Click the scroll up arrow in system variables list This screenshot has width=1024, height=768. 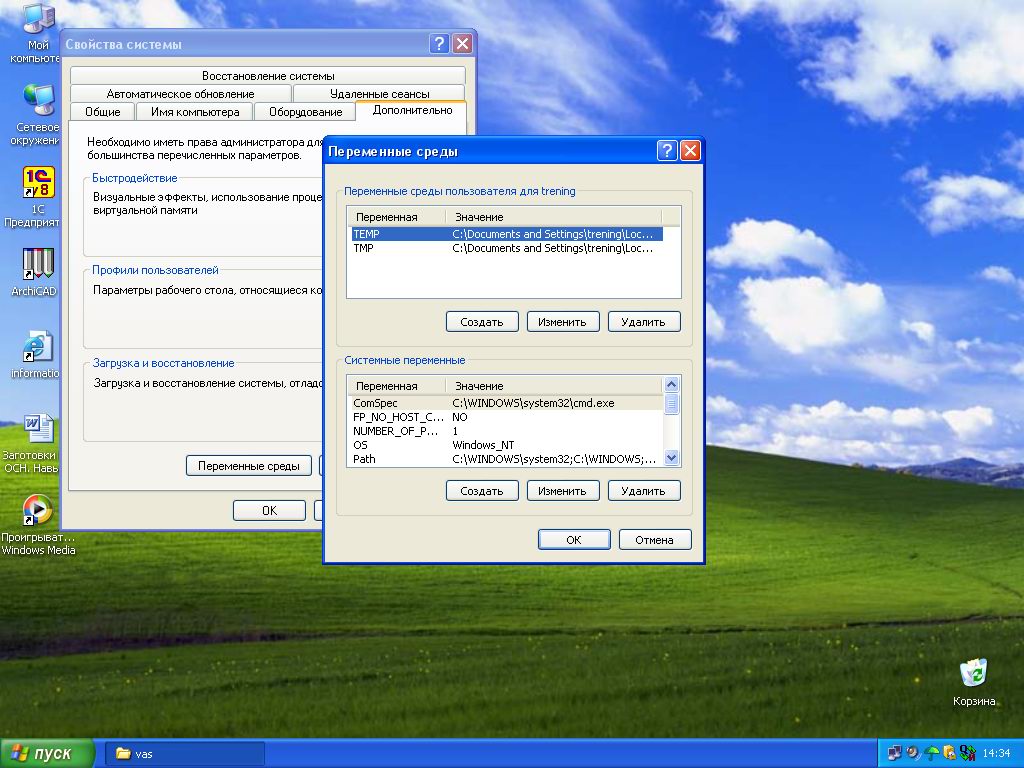(x=671, y=385)
